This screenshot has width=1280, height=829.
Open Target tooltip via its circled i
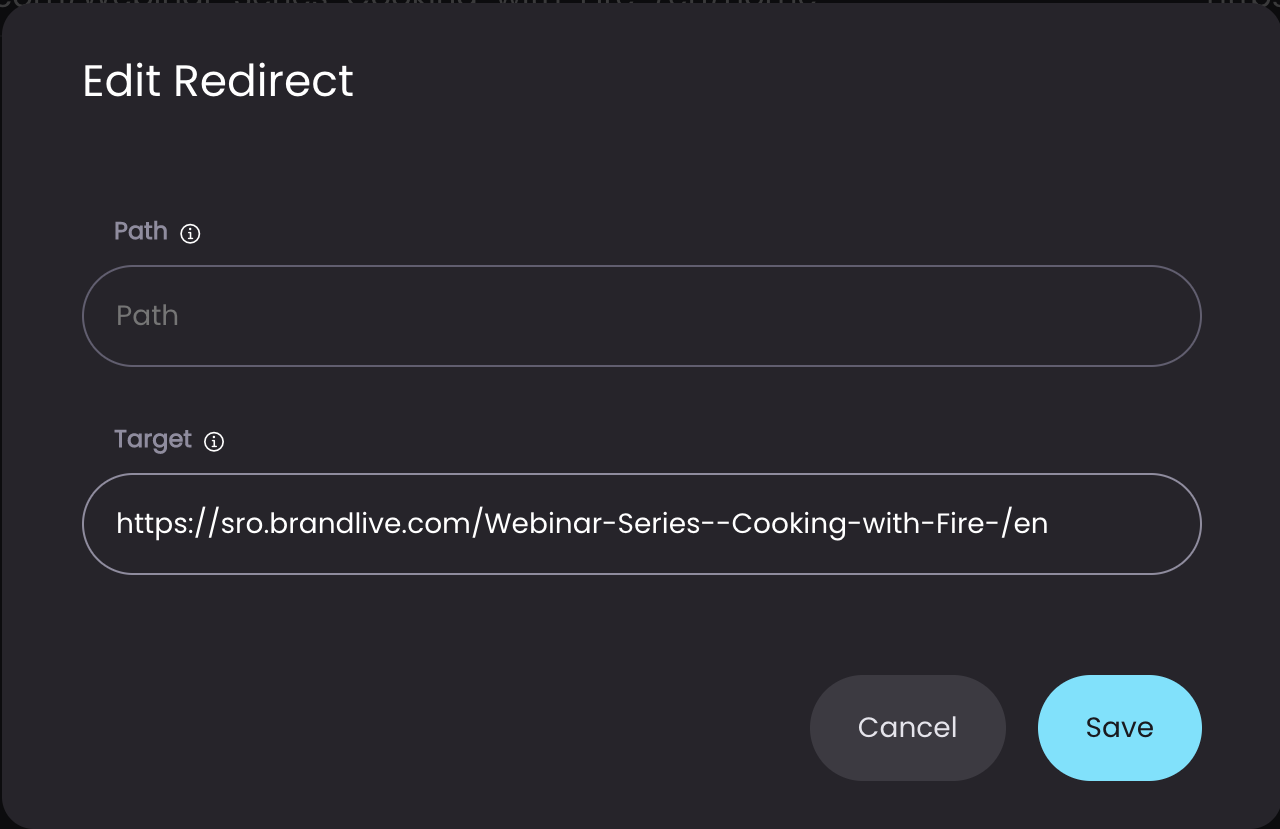point(214,442)
